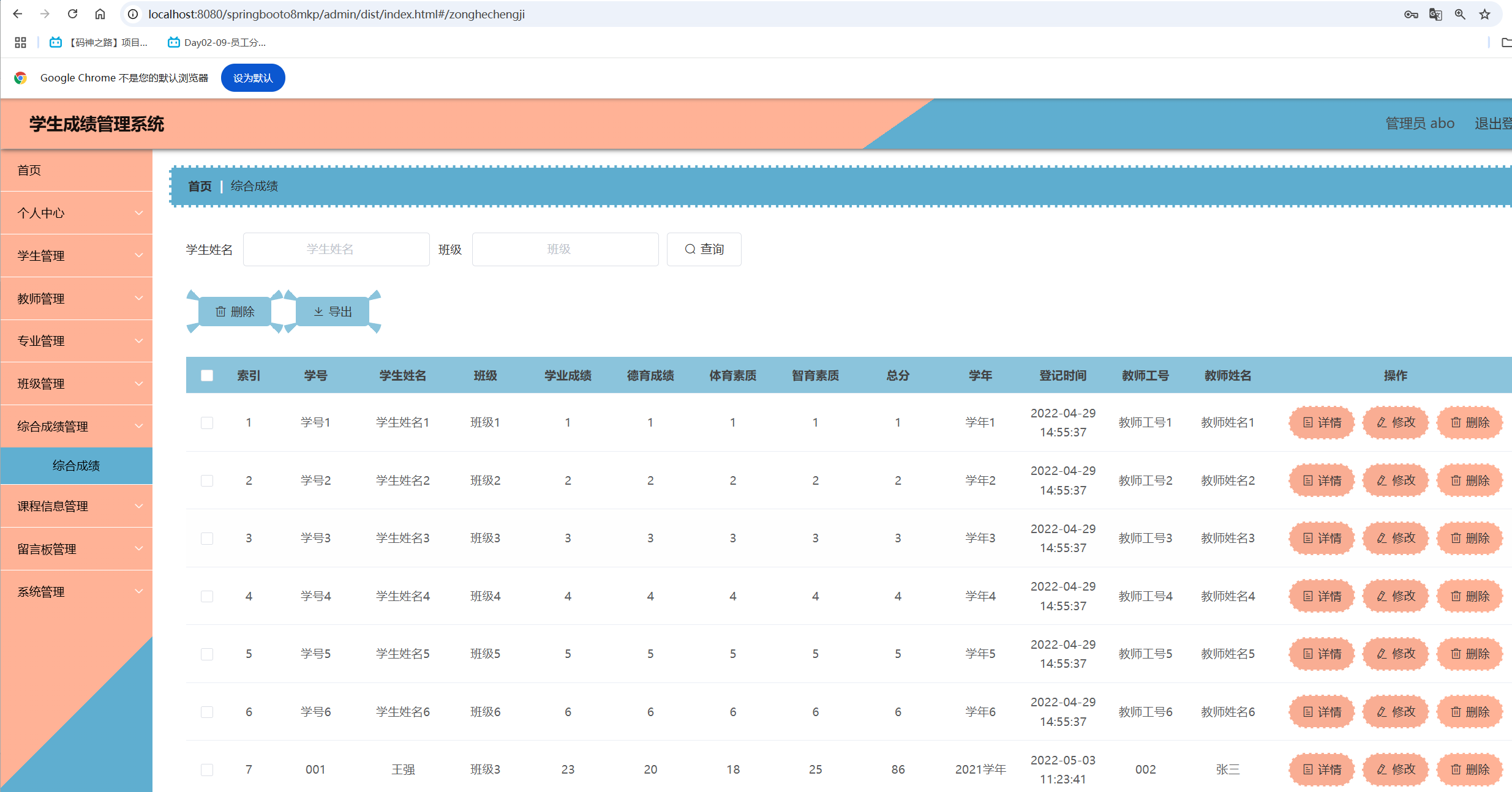Image resolution: width=1512 pixels, height=792 pixels.
Task: Click the saved passwords key icon
Action: [x=1411, y=14]
